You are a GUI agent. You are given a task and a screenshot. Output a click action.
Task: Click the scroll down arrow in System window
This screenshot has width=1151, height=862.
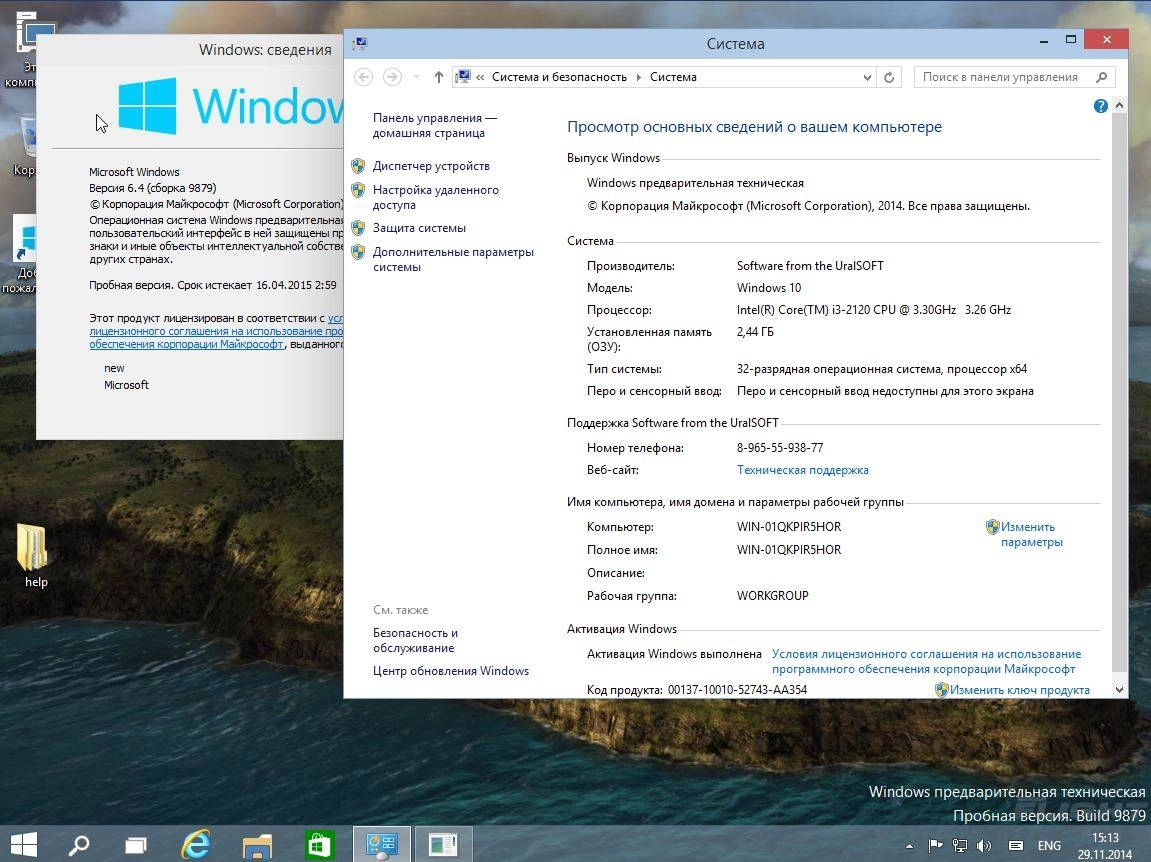pyautogui.click(x=1119, y=689)
